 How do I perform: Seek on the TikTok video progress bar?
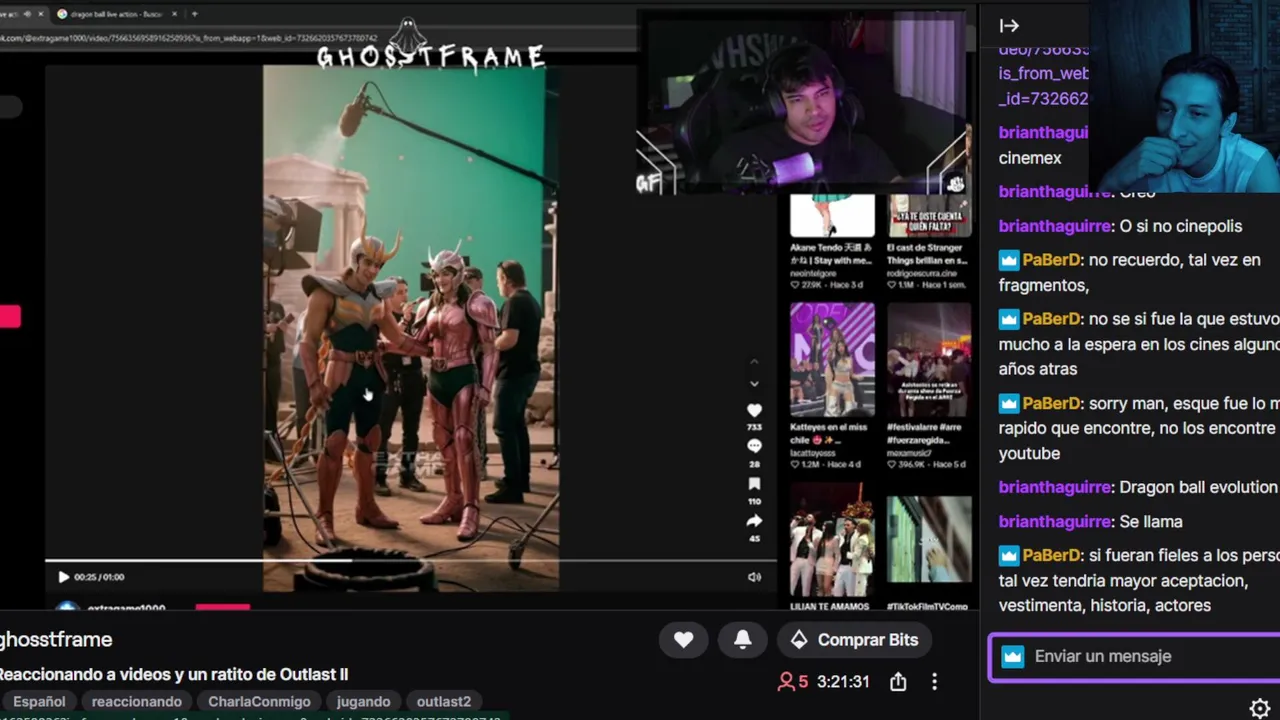click(x=410, y=561)
